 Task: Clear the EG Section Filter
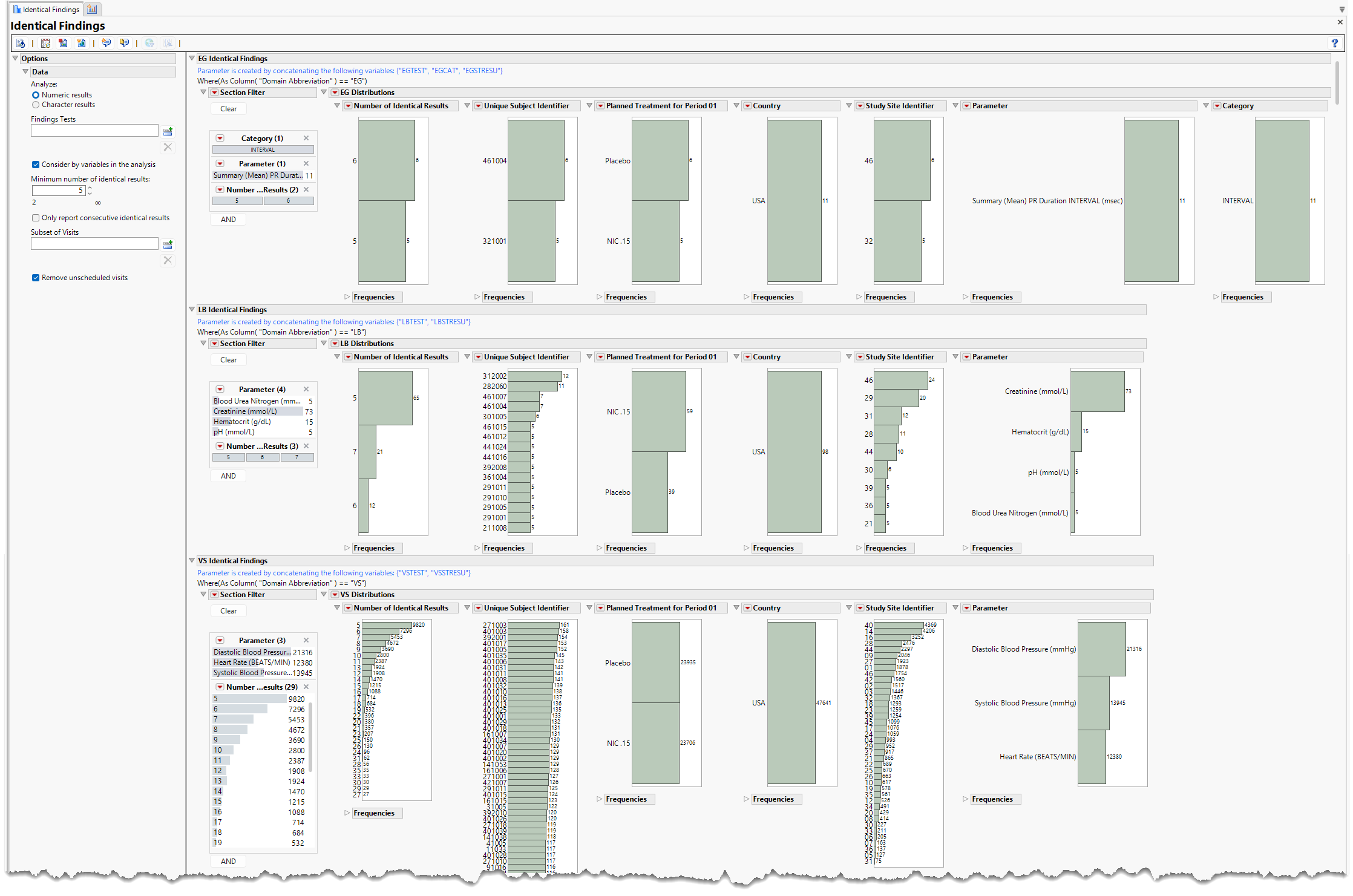click(x=229, y=109)
